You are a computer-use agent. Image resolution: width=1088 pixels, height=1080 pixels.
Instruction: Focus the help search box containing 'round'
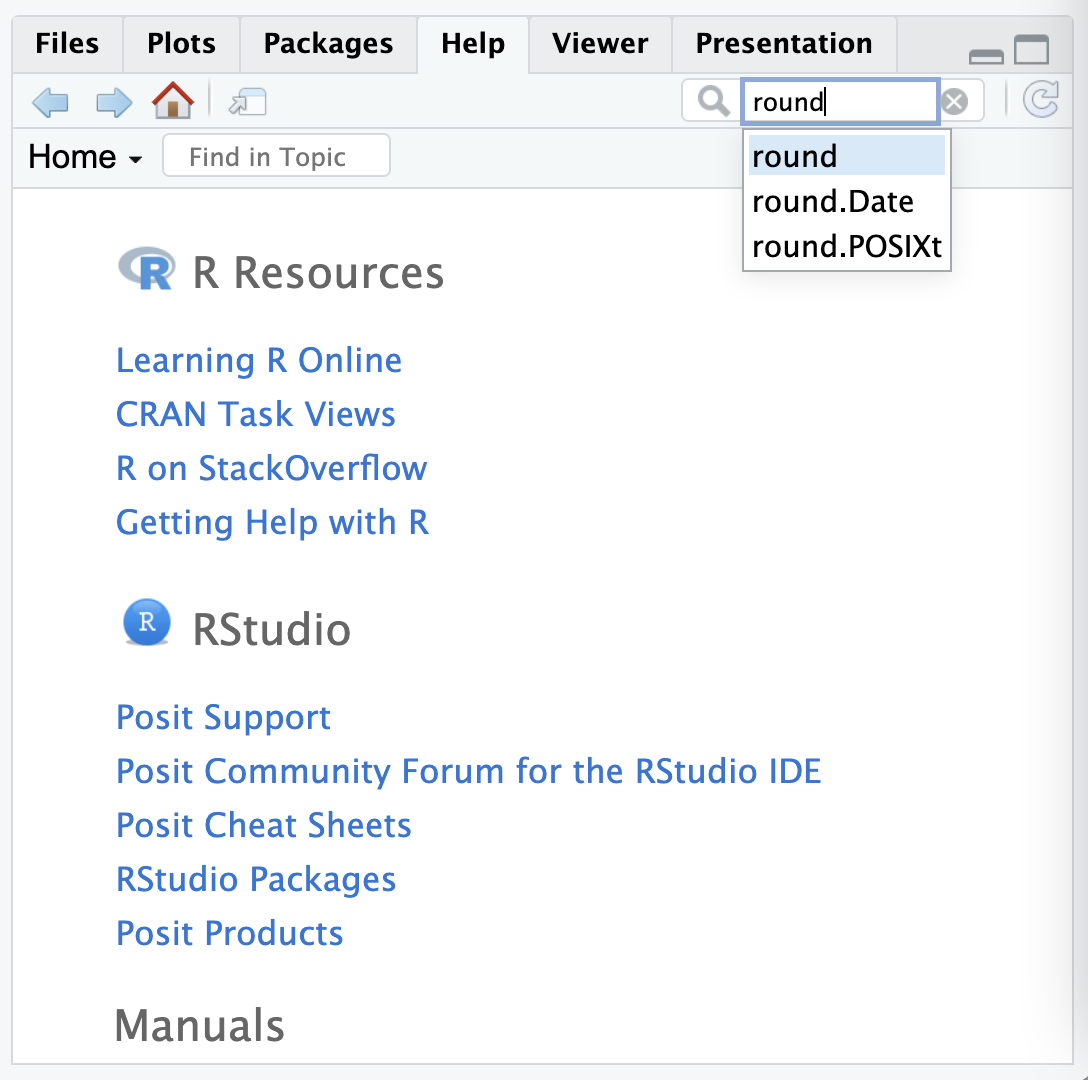pos(840,102)
